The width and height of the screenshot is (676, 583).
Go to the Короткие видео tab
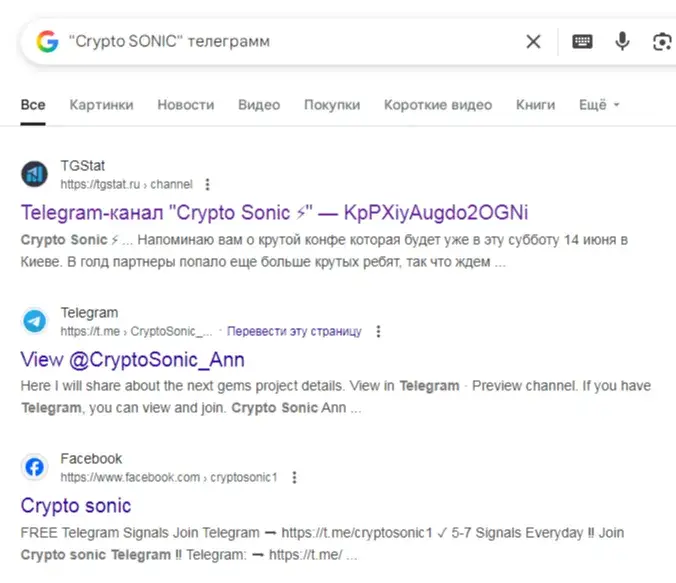(x=438, y=105)
